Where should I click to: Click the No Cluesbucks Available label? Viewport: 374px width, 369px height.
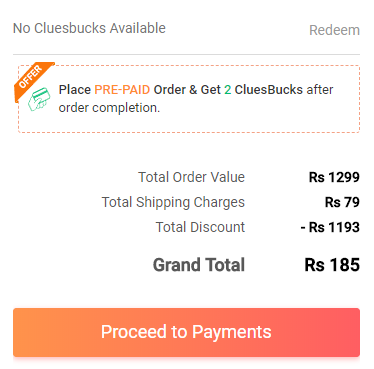89,28
